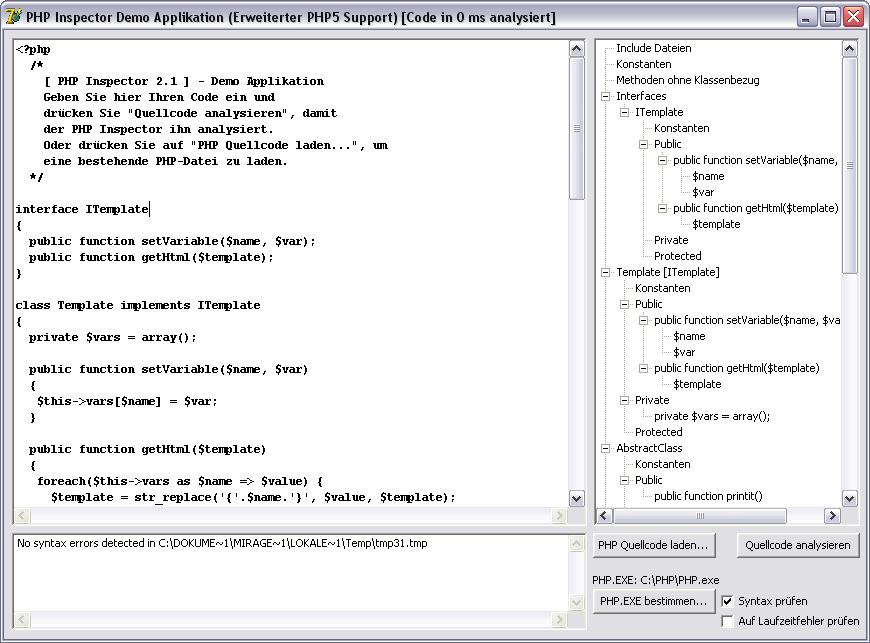Select $template under Template getHtml
870x643 pixels.
pyautogui.click(x=697, y=384)
